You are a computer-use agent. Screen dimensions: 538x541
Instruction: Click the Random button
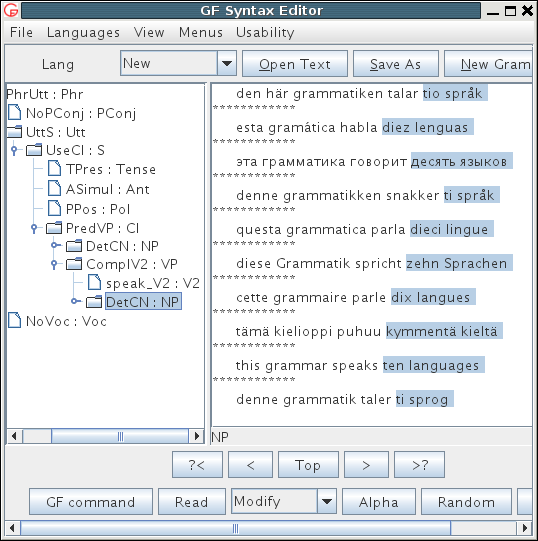[466, 502]
